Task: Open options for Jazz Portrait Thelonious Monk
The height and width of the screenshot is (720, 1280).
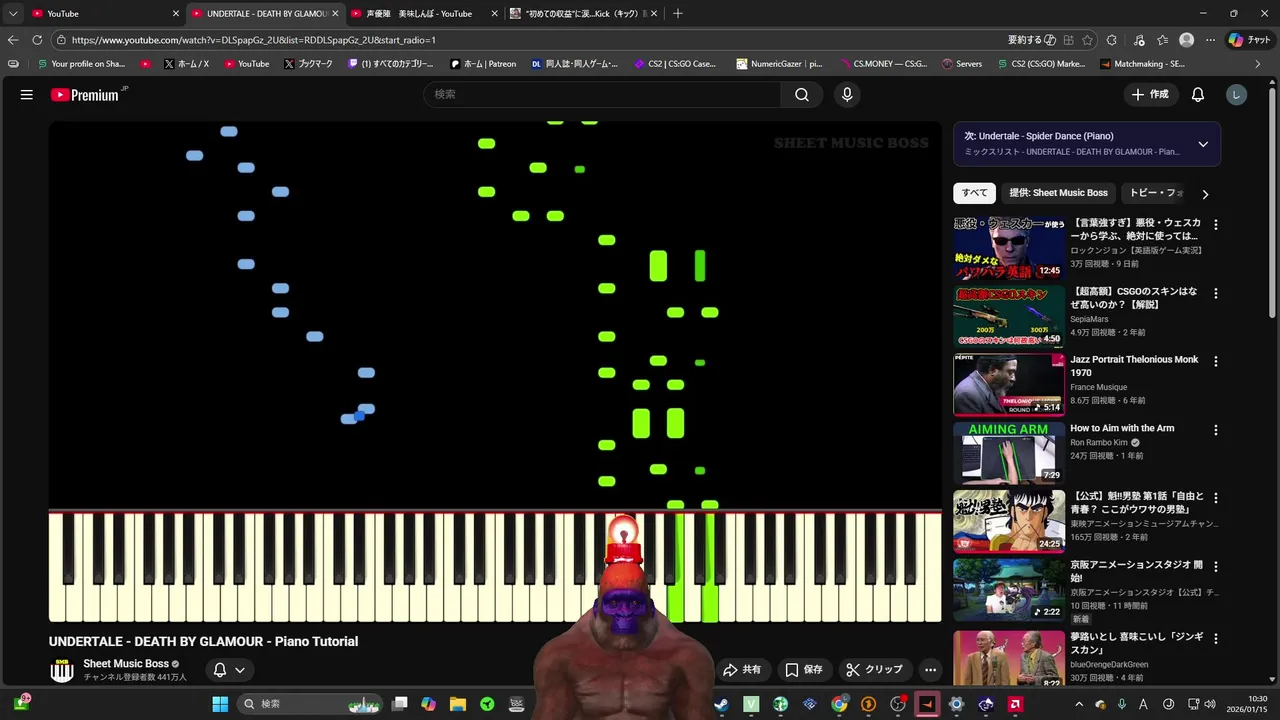Action: coord(1216,361)
